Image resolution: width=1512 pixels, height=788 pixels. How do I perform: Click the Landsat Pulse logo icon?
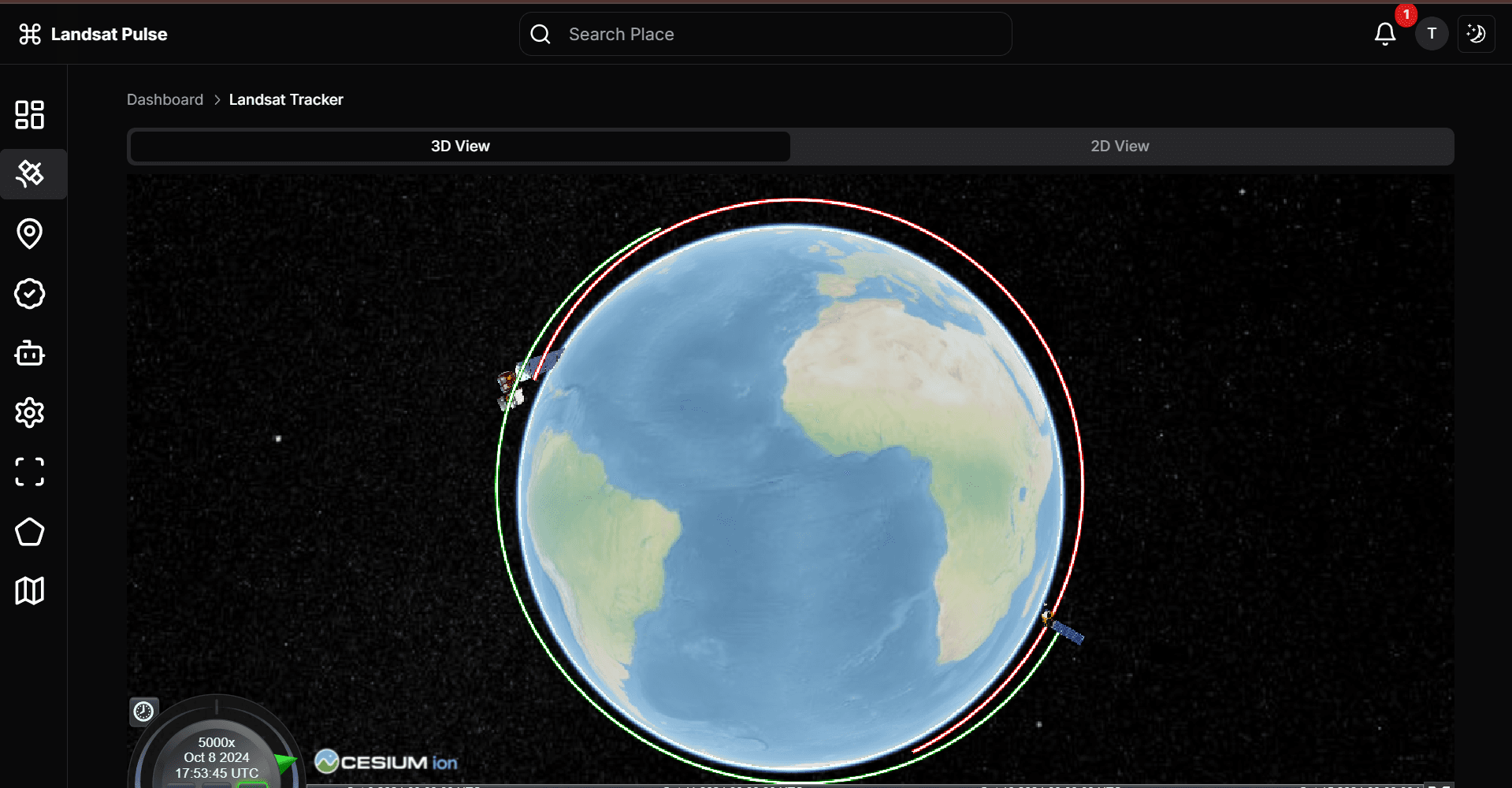(30, 34)
